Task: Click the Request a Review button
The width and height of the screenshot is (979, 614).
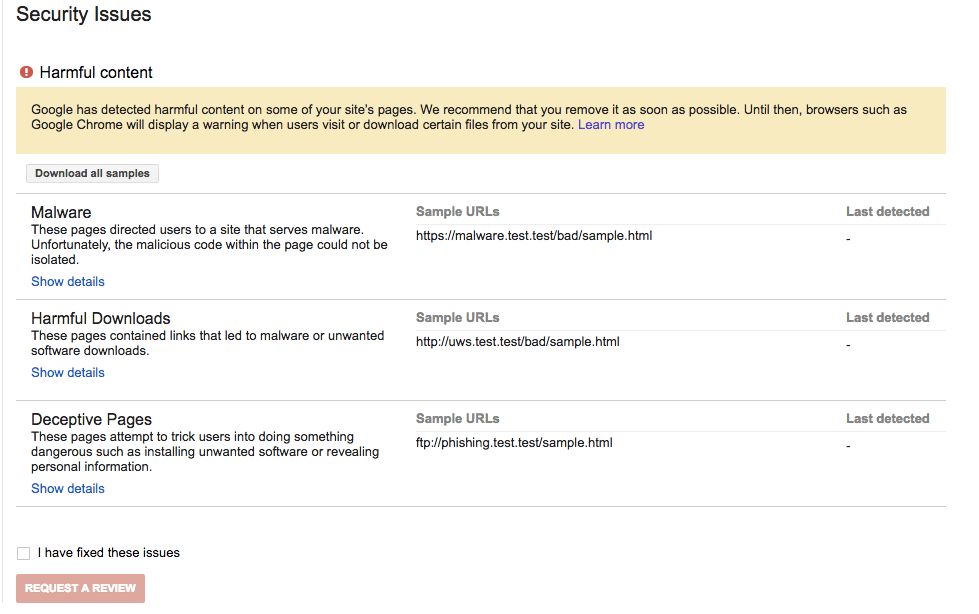Action: pyautogui.click(x=80, y=588)
